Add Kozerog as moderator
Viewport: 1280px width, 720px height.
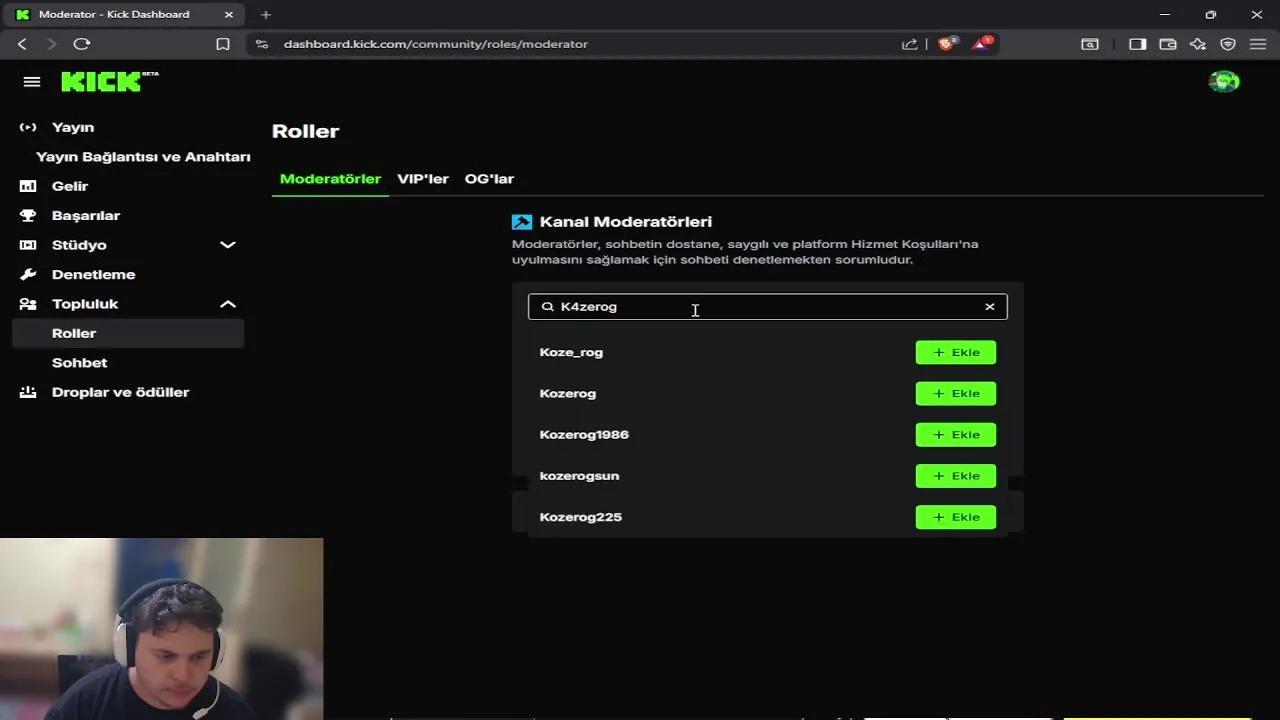point(955,393)
